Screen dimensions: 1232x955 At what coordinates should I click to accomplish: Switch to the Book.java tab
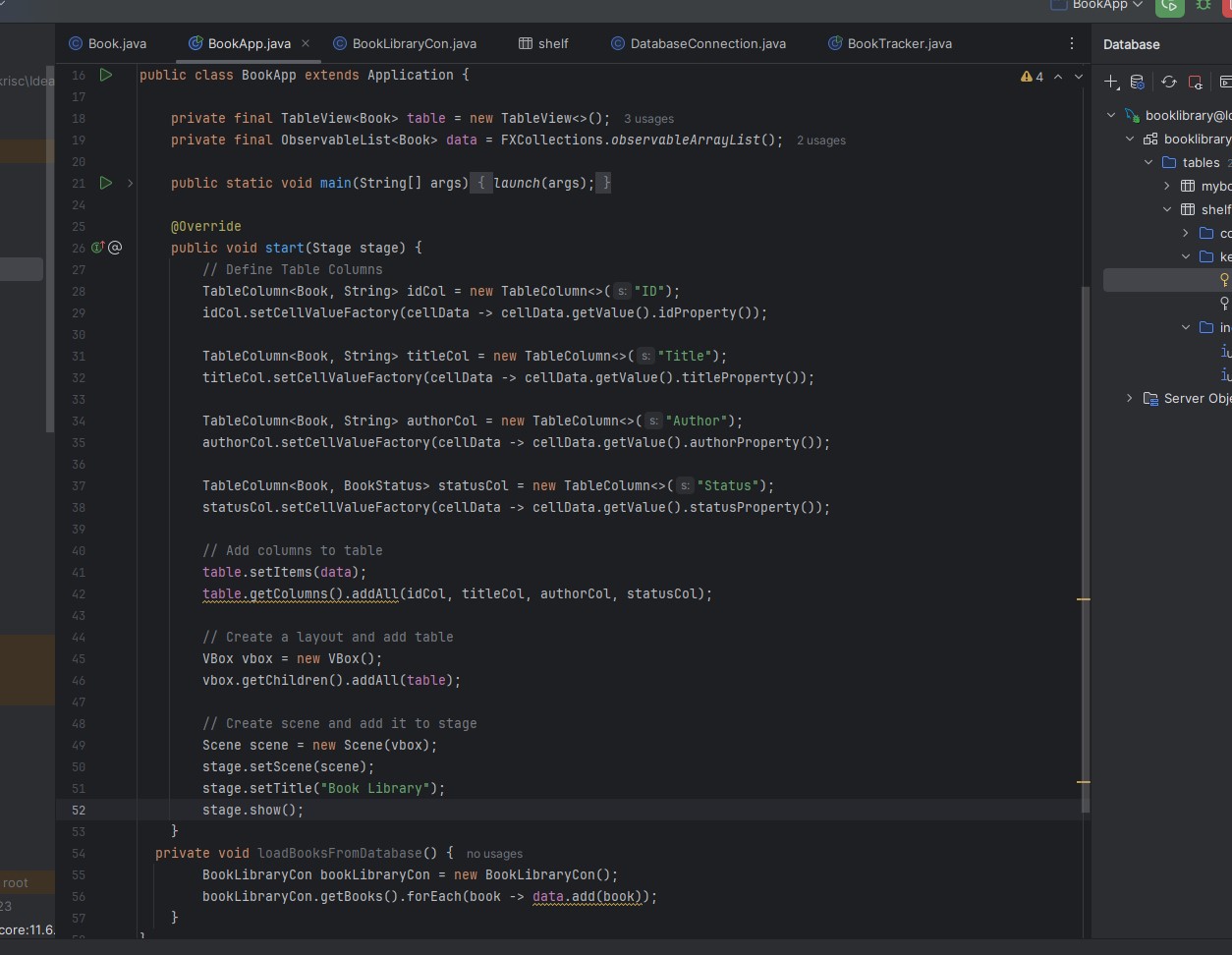pyautogui.click(x=108, y=43)
